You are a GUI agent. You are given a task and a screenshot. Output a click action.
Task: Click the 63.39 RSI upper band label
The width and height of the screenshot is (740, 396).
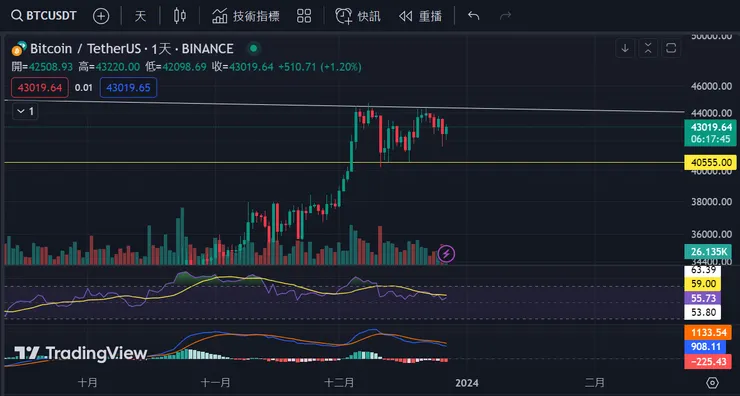[703, 270]
